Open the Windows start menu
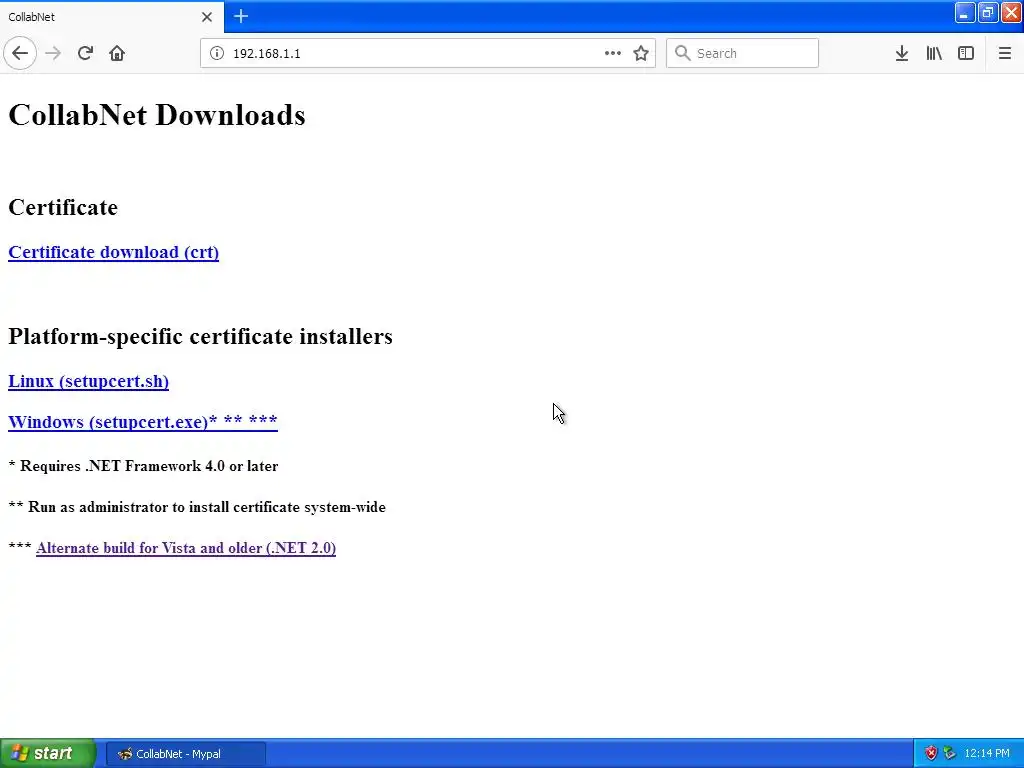The width and height of the screenshot is (1024, 768). 48,753
